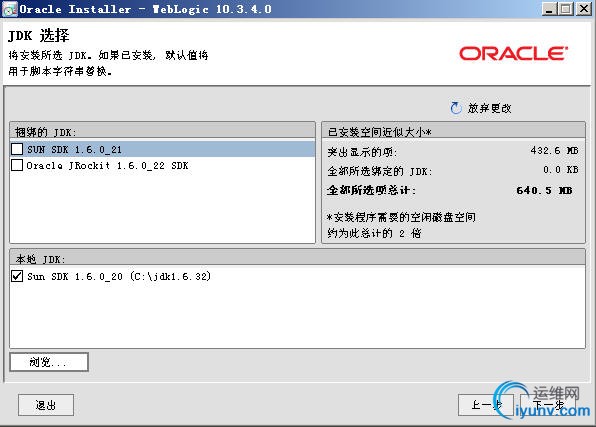
Task: Click the Oracle Installer title bar icon
Action: tap(10, 9)
